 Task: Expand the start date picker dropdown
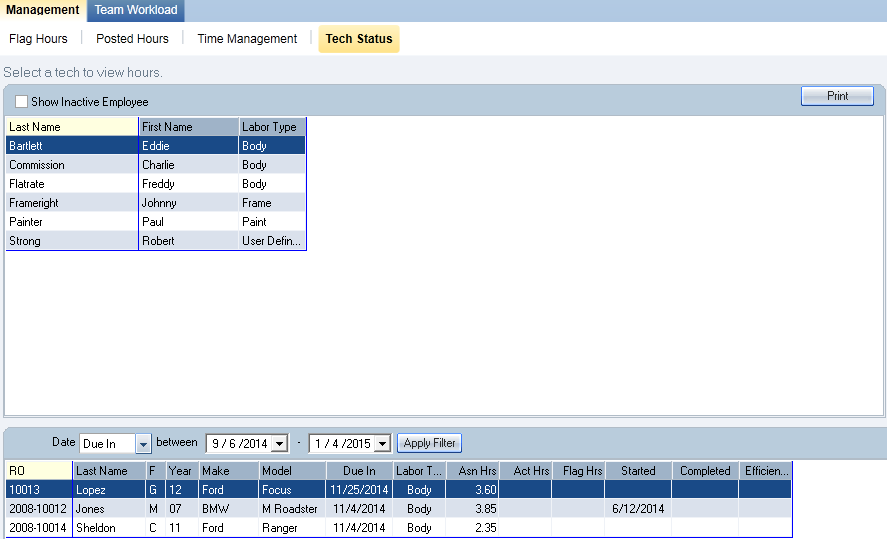[279, 443]
